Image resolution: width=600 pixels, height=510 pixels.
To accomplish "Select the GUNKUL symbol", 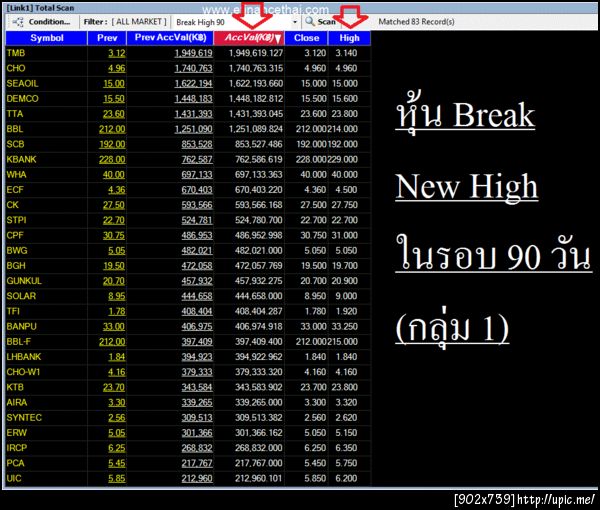I will [24, 280].
